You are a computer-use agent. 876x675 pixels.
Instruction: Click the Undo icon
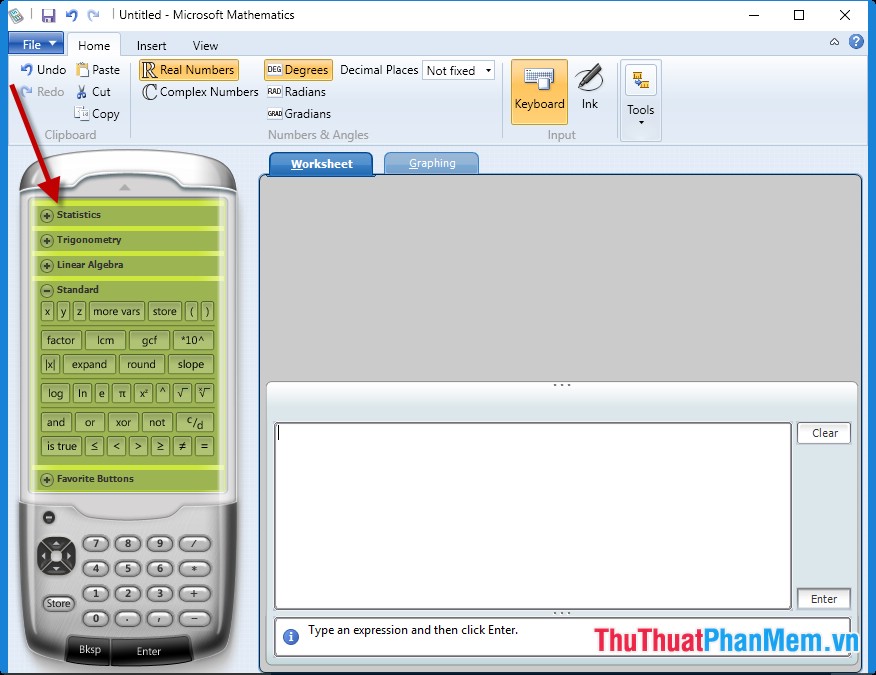40,70
